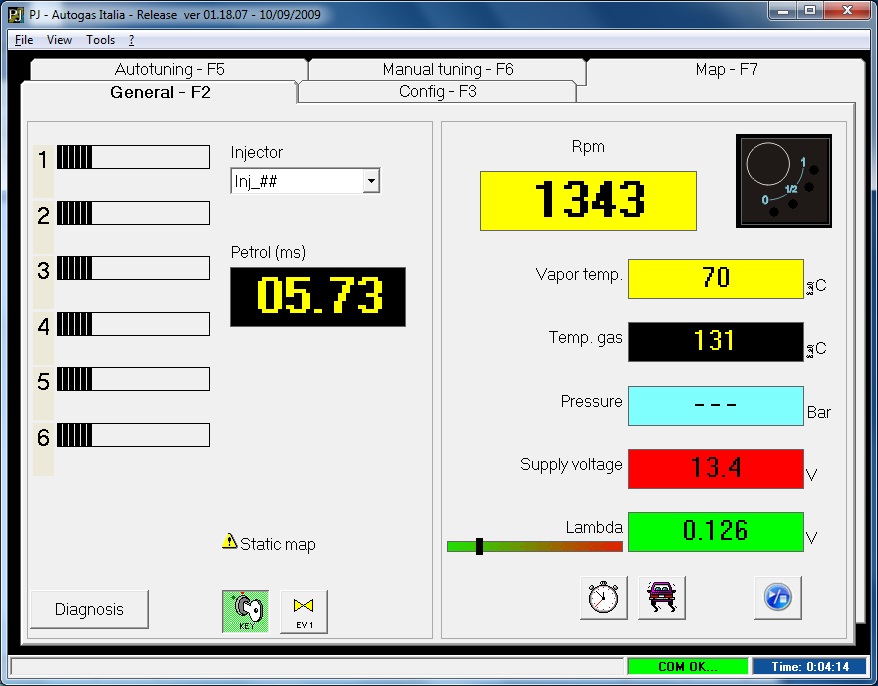The width and height of the screenshot is (878, 686).
Task: Click the purple car icon button
Action: (x=661, y=598)
